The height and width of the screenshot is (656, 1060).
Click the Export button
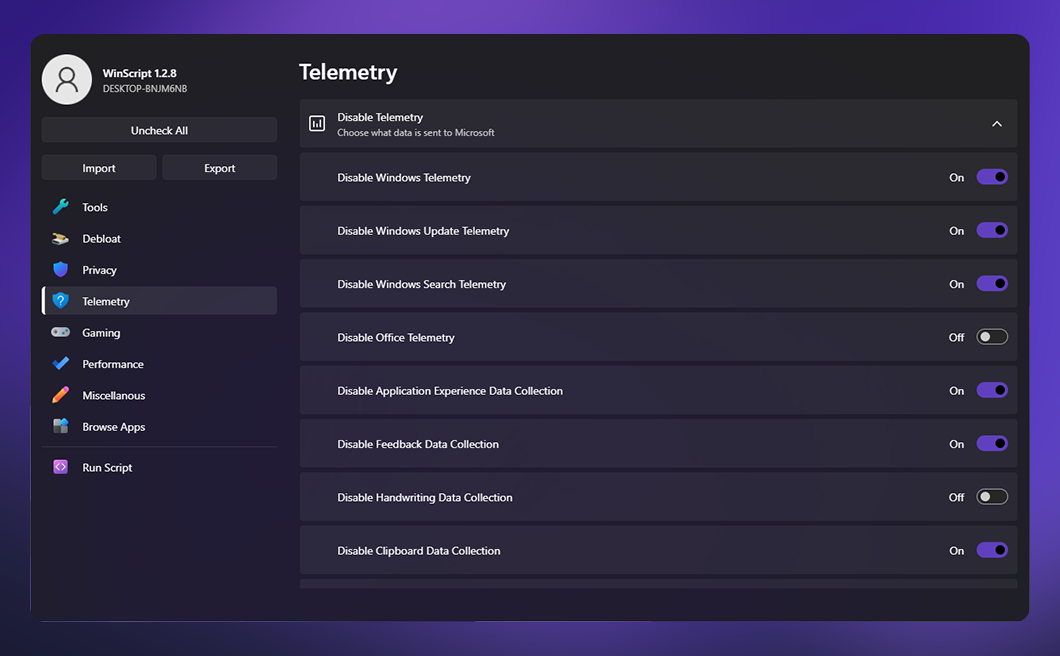click(x=219, y=168)
